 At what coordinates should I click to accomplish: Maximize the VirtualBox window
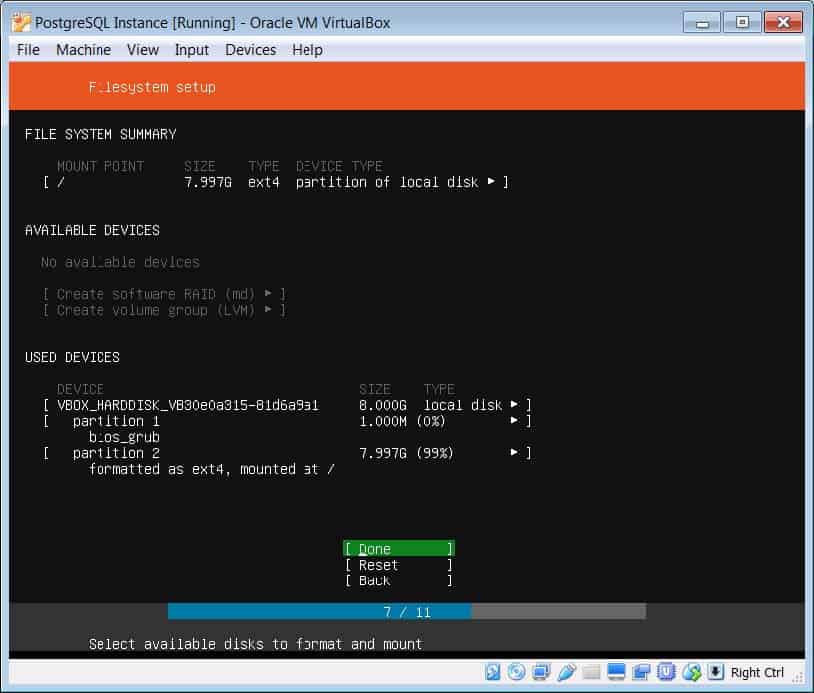tap(742, 22)
